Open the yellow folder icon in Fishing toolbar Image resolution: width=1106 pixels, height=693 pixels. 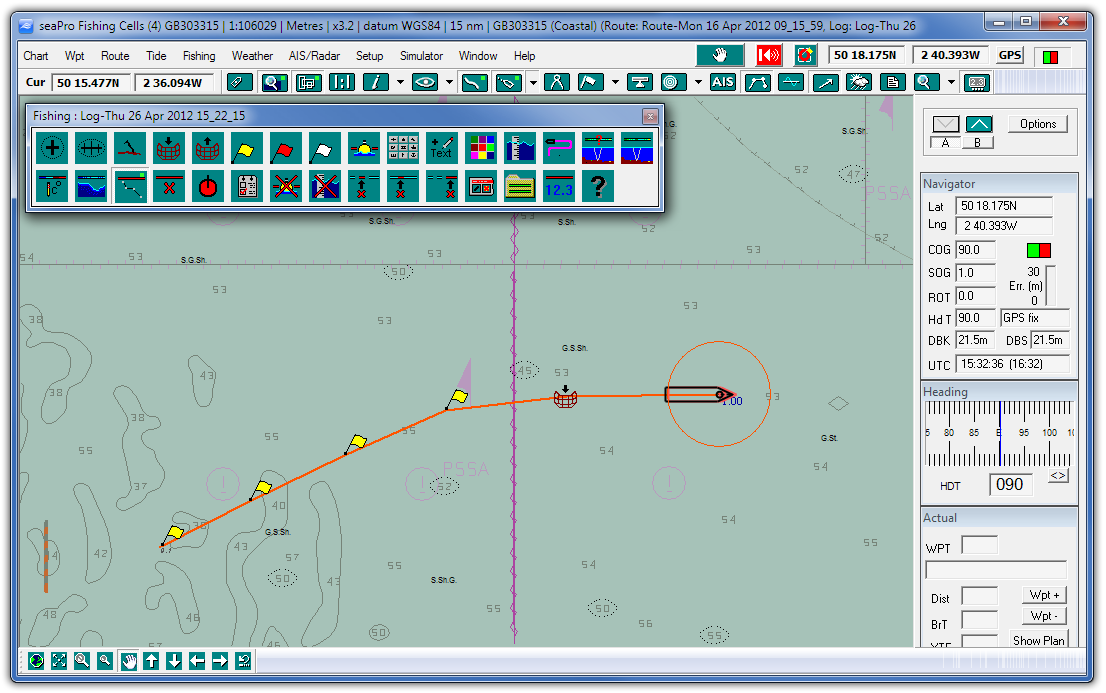coord(520,187)
